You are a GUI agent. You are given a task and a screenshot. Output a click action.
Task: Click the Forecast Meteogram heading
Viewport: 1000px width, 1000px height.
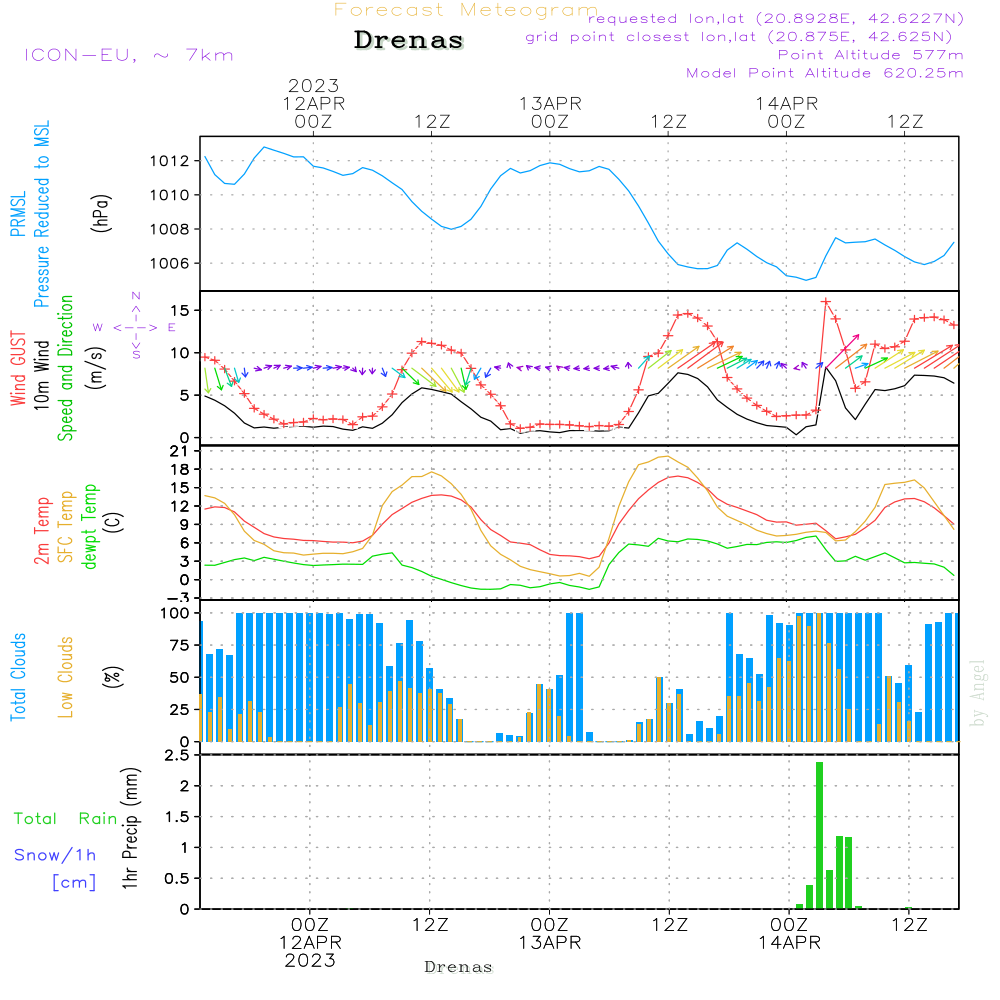[466, 10]
